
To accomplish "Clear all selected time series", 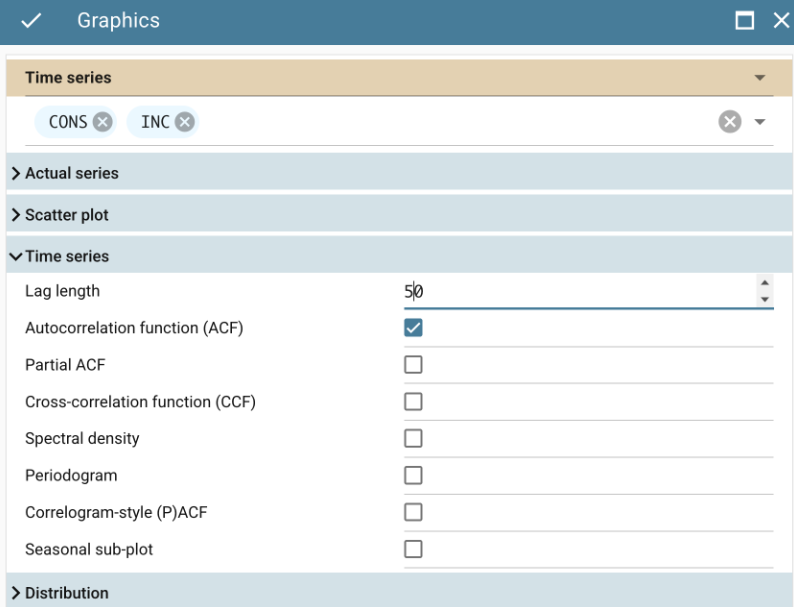I will pos(730,122).
